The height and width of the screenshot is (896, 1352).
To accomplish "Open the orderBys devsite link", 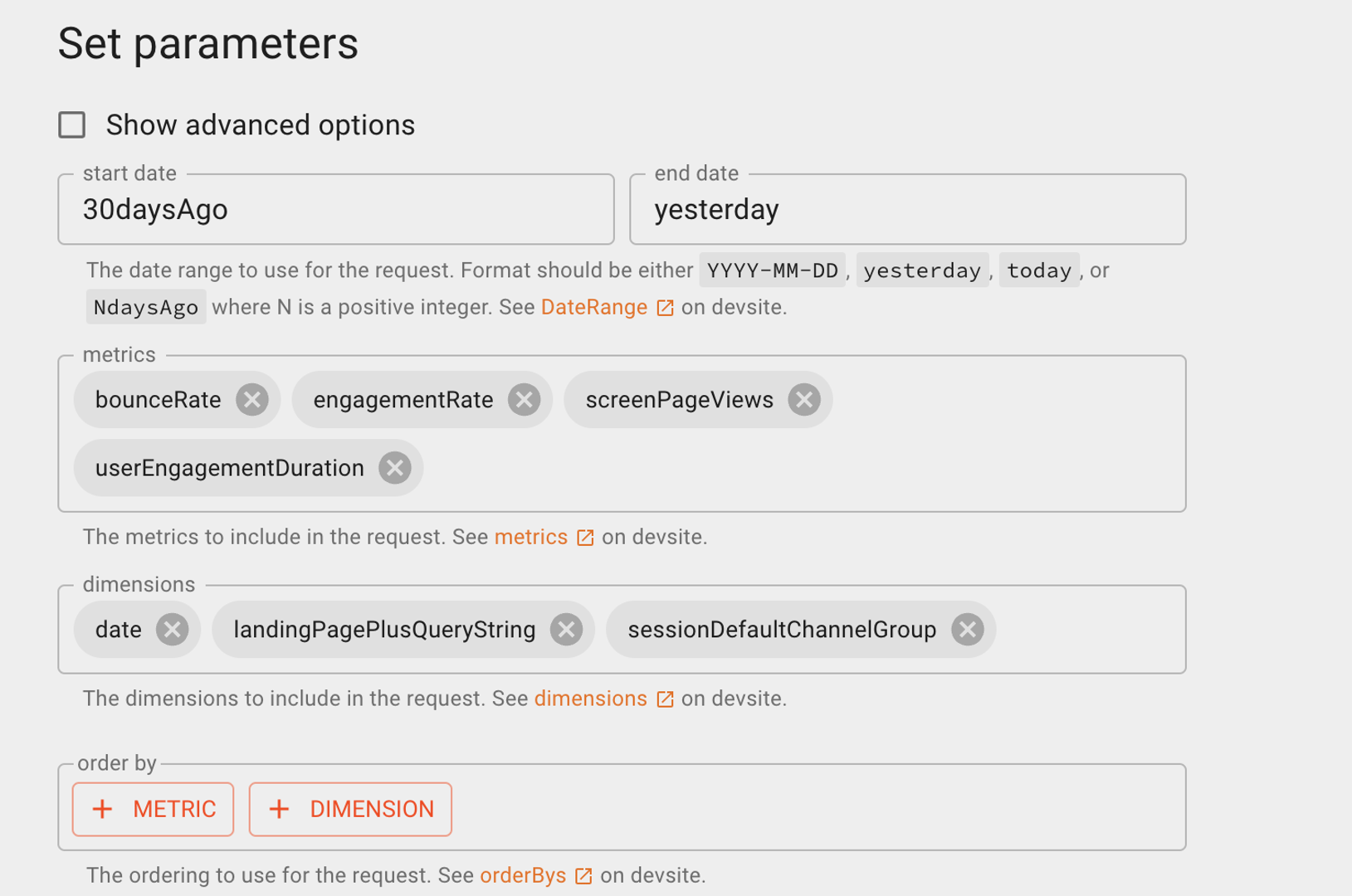I will (523, 876).
